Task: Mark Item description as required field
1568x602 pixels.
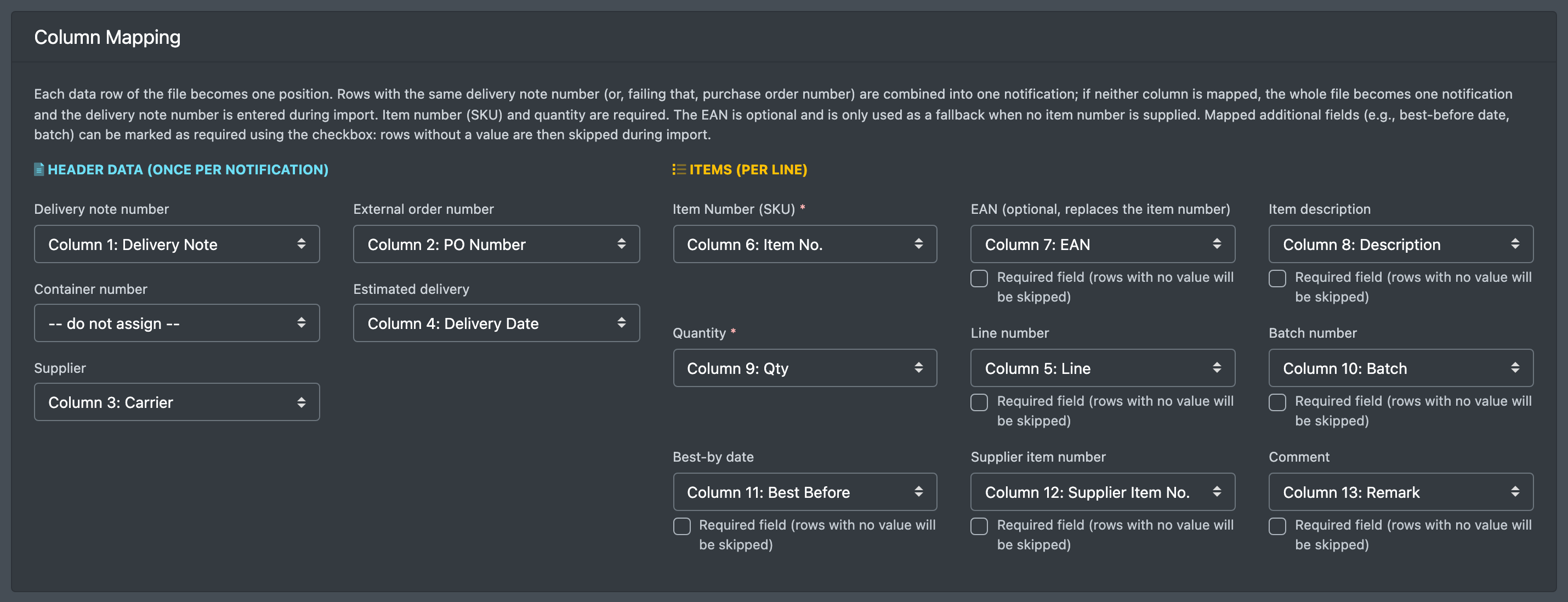Action: coord(1277,279)
